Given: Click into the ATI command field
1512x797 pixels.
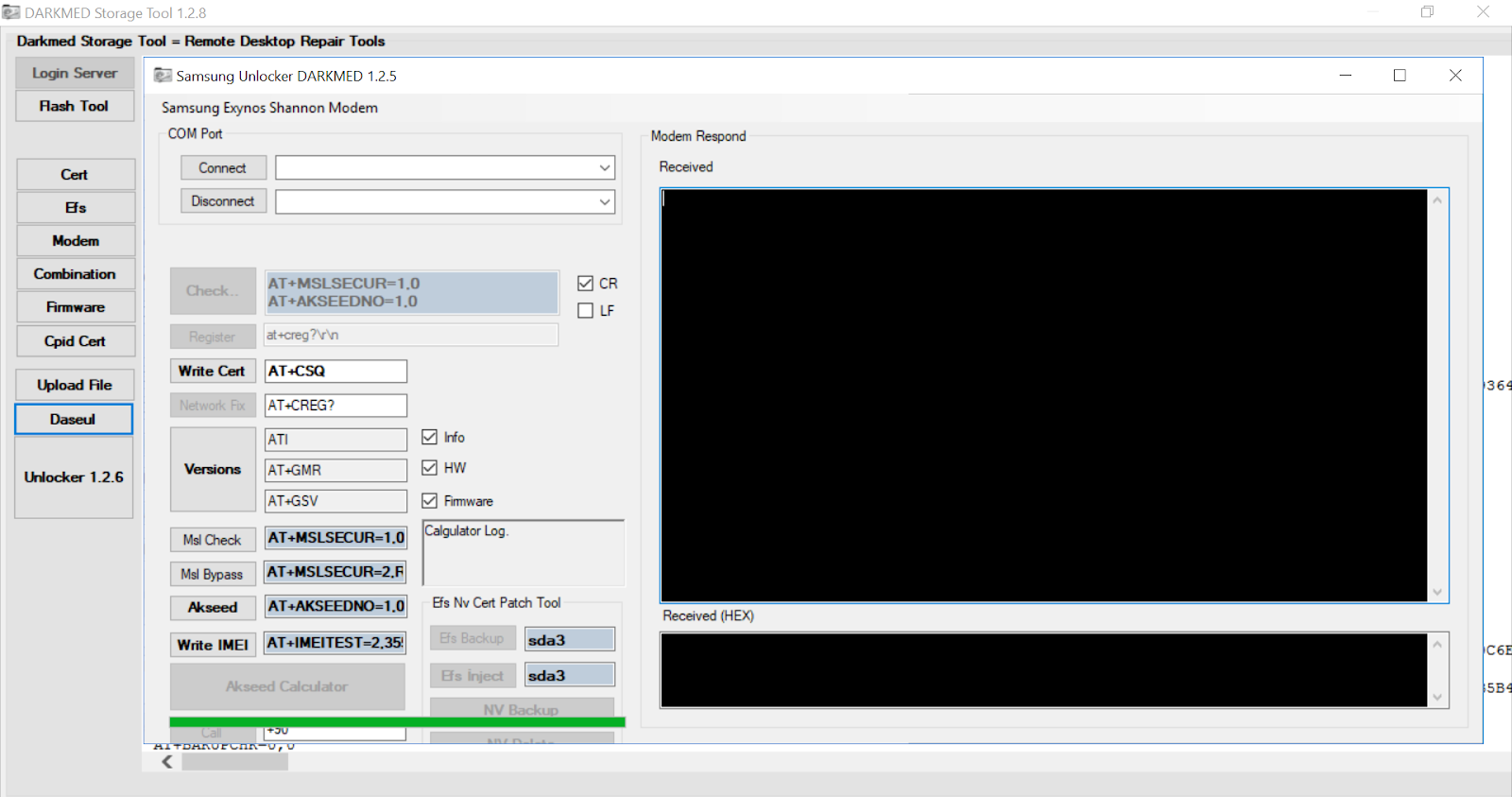Looking at the screenshot, I should 335,440.
